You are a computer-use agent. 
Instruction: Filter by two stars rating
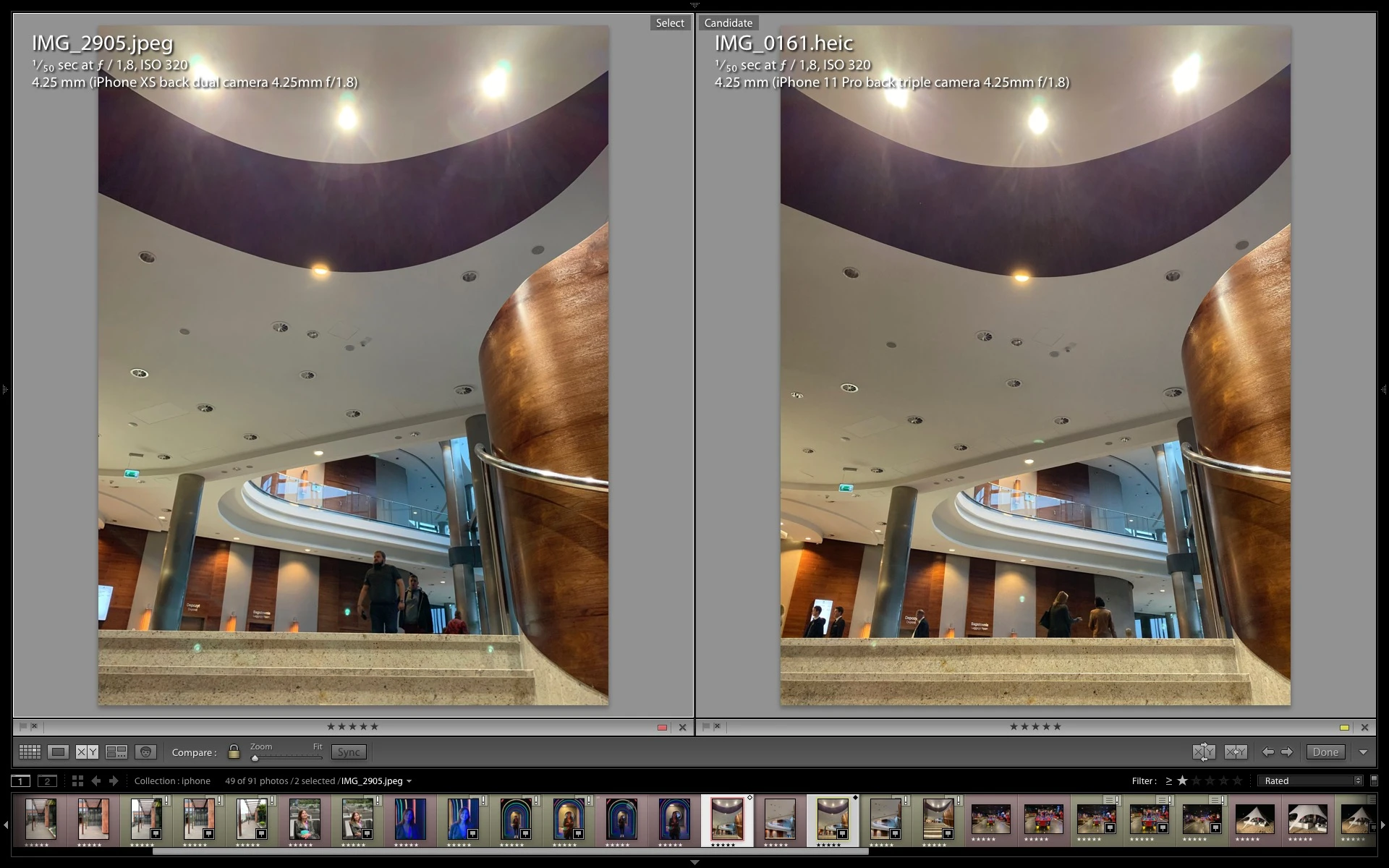(x=1196, y=780)
